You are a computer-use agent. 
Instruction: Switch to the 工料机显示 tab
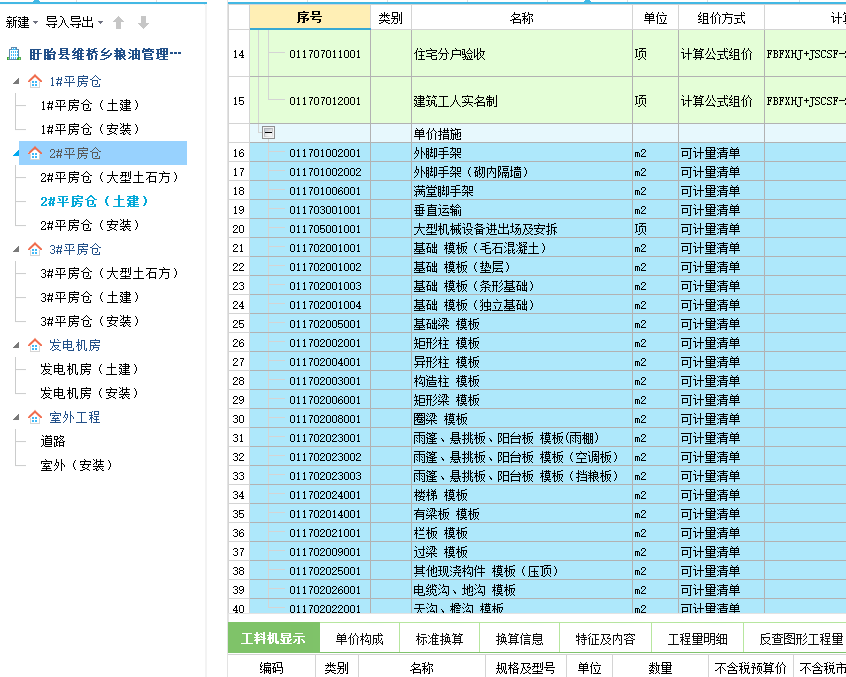pos(274,639)
